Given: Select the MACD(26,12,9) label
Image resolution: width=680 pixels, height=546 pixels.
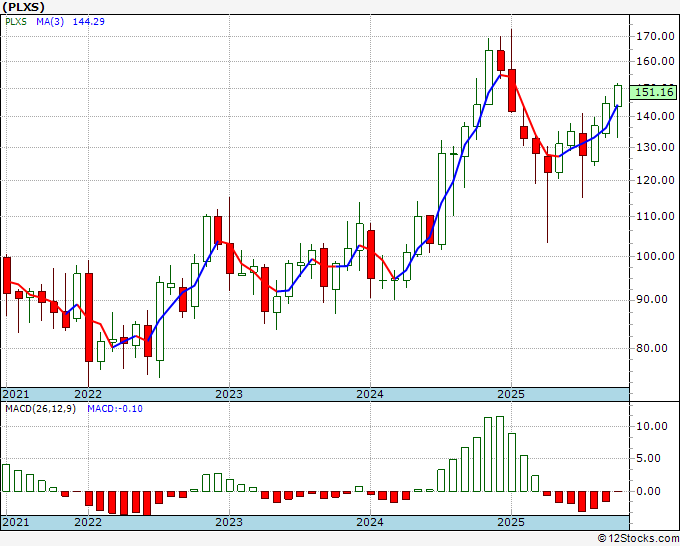Looking at the screenshot, I should tap(40, 409).
